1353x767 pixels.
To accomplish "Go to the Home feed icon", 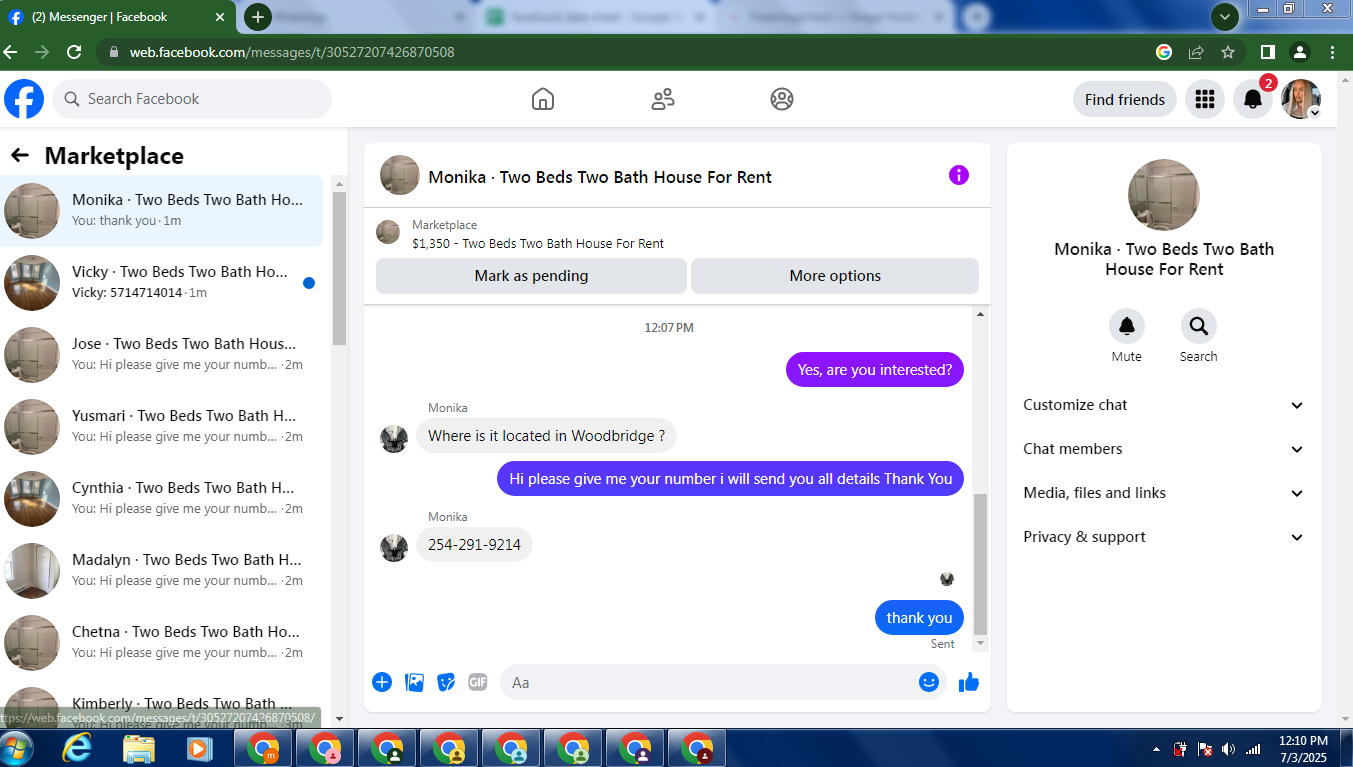I will click(x=542, y=99).
